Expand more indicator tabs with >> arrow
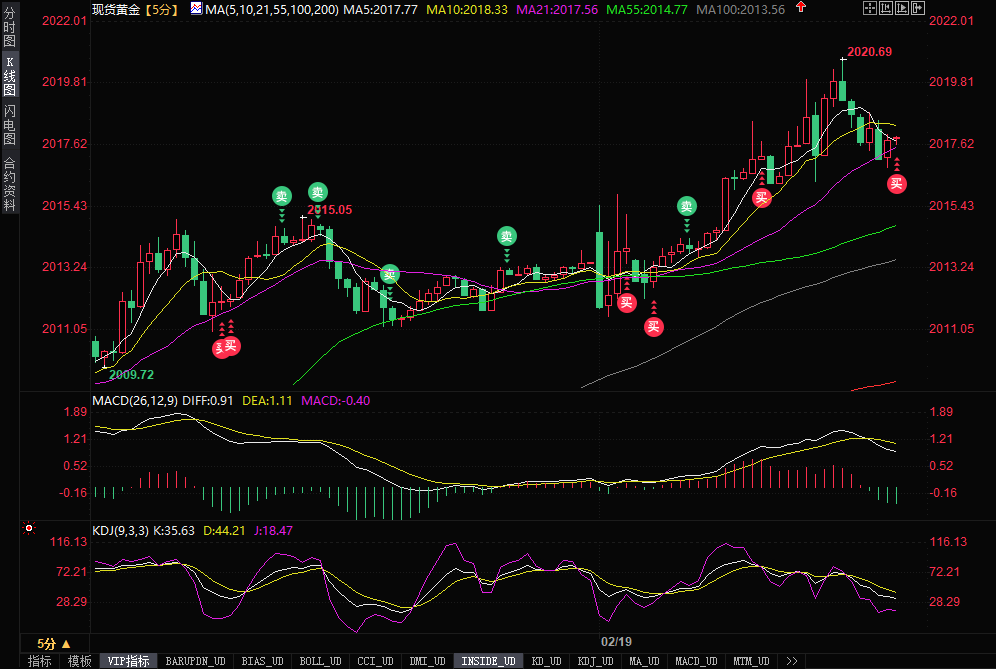996x669 pixels. pyautogui.click(x=791, y=661)
